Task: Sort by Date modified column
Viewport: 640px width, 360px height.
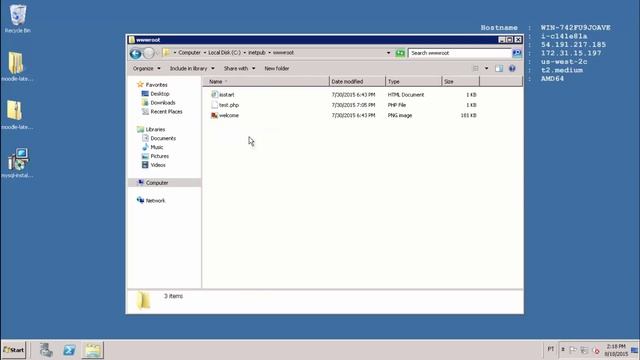Action: pyautogui.click(x=357, y=82)
